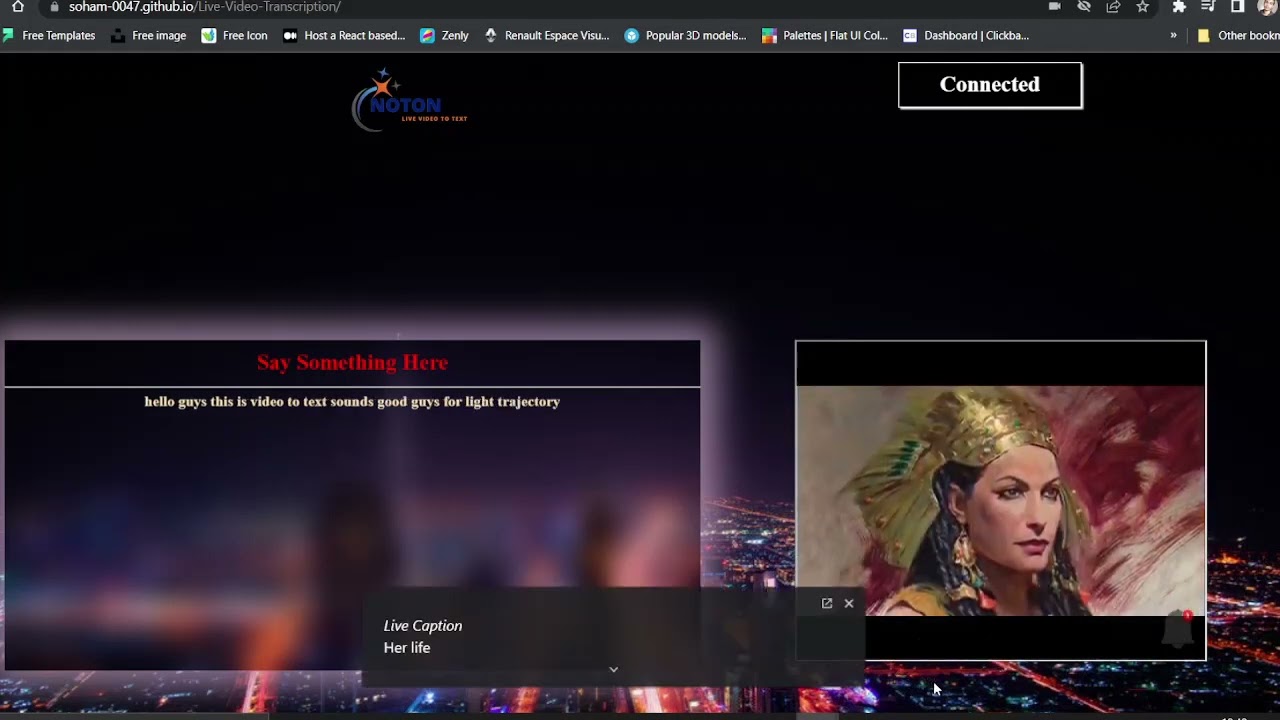Open the Free Icon bookmark
This screenshot has width=1280, height=720.
pyautogui.click(x=235, y=35)
